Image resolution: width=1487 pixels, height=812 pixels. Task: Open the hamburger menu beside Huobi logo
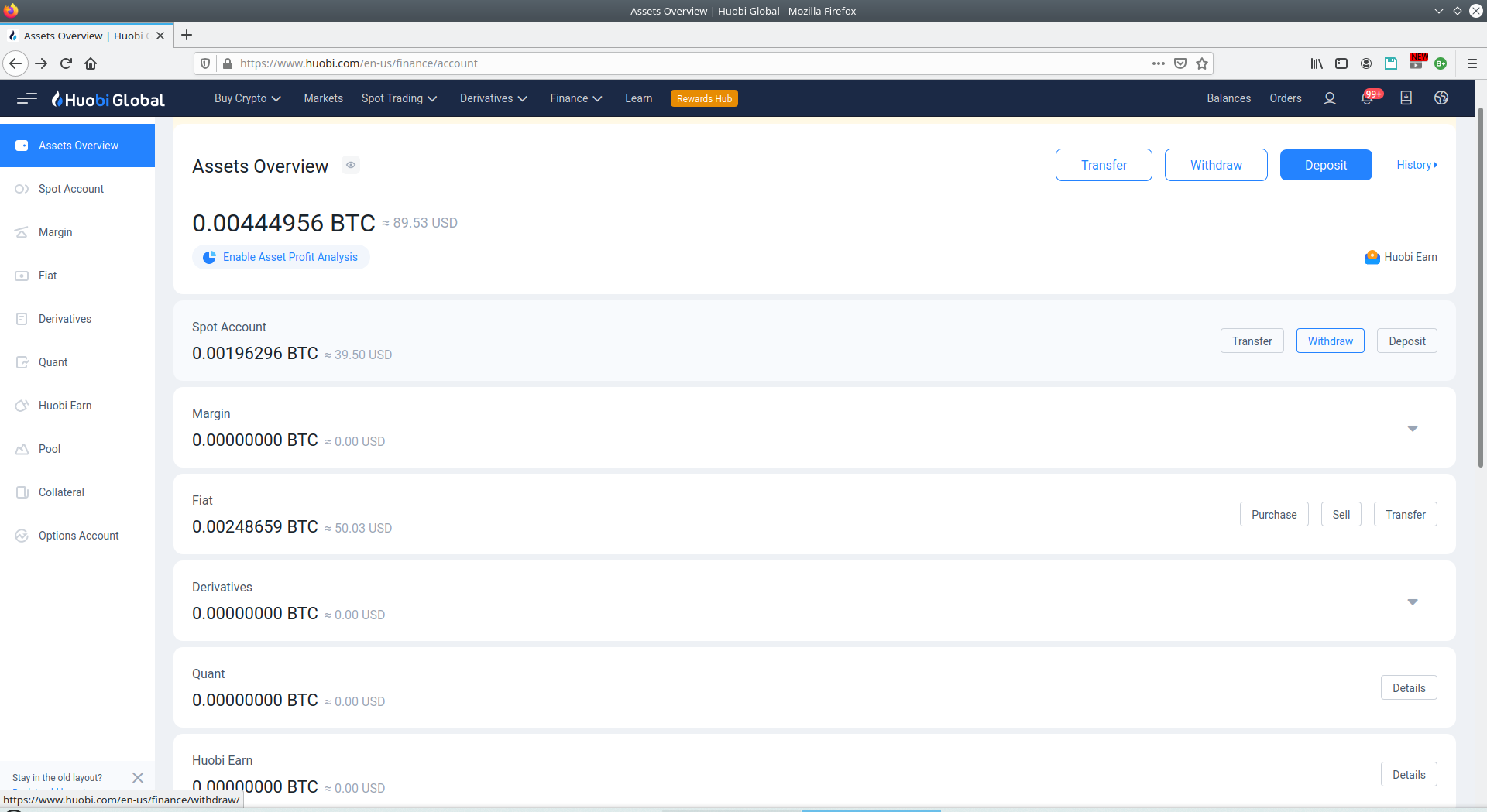[x=27, y=98]
